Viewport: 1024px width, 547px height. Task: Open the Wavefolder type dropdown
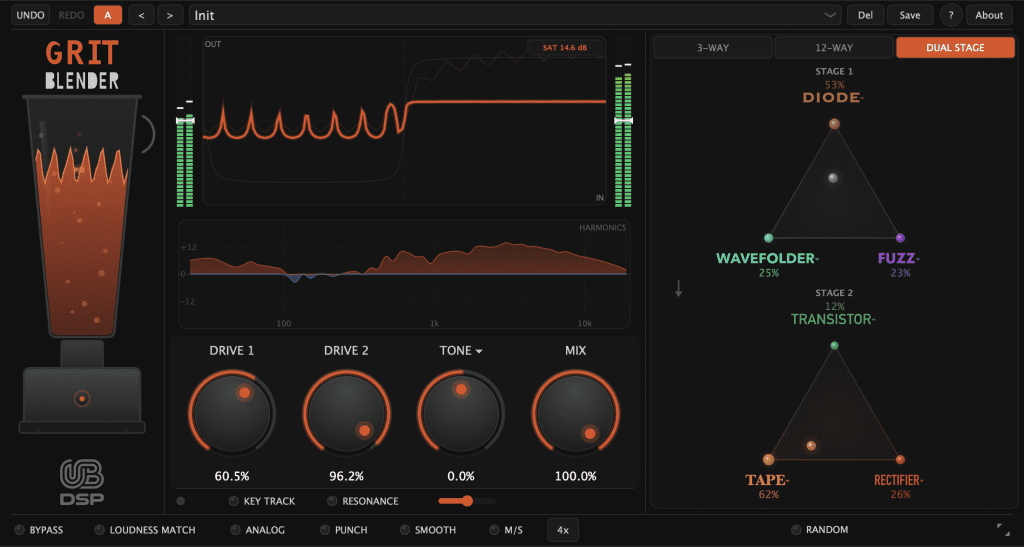click(x=767, y=258)
